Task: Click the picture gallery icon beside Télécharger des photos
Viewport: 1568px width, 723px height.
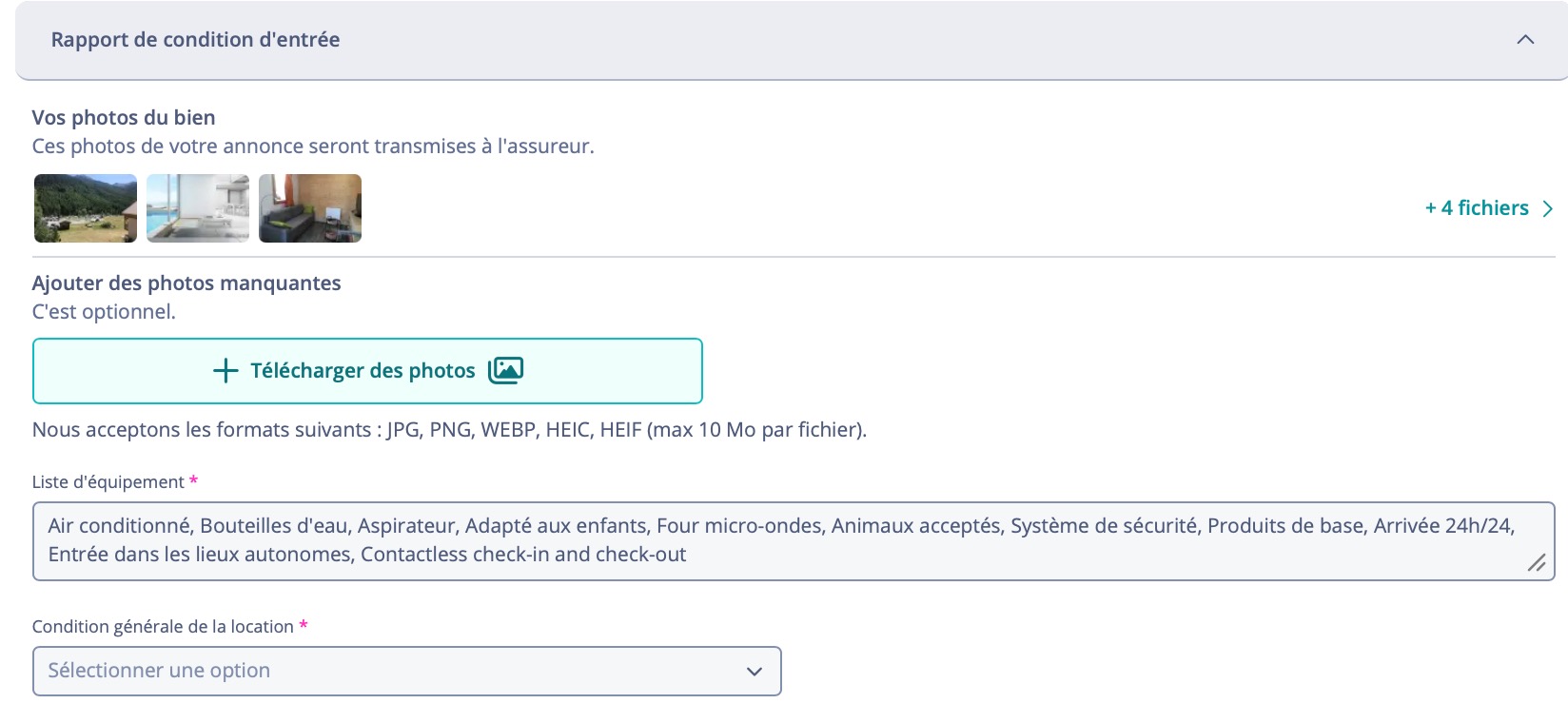Action: tap(506, 370)
